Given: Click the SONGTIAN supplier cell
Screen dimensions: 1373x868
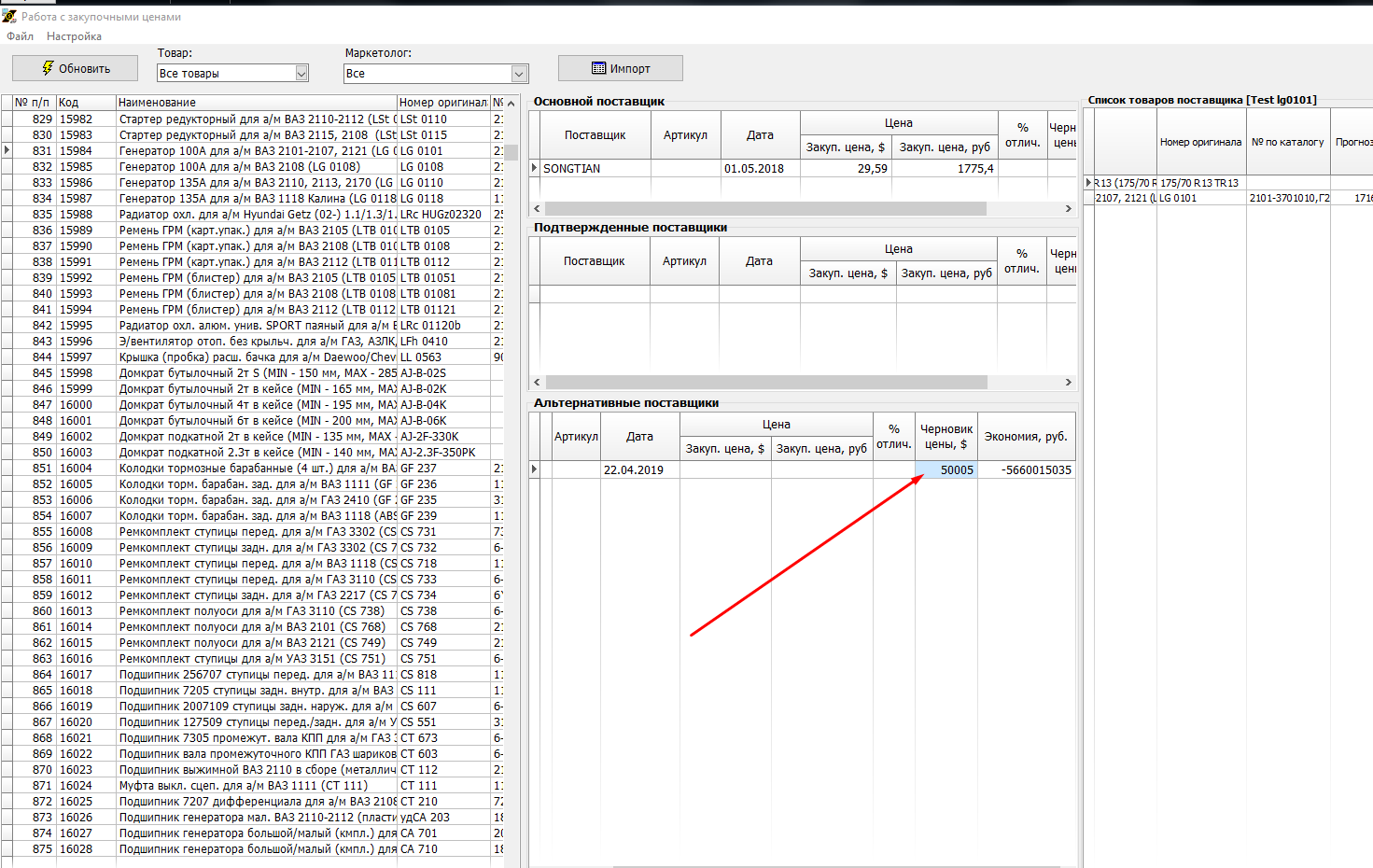Looking at the screenshot, I should (x=595, y=168).
